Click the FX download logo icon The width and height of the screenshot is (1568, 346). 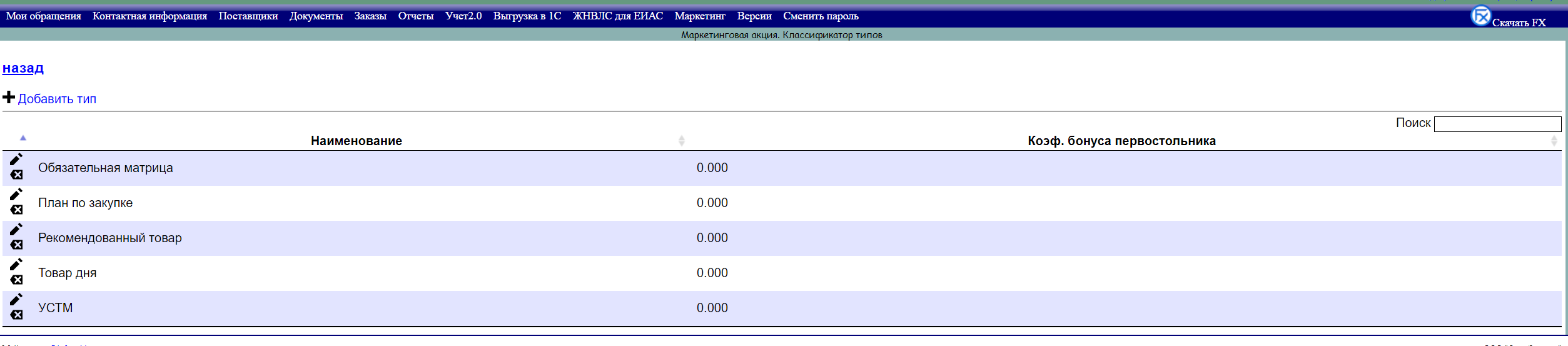[1480, 16]
